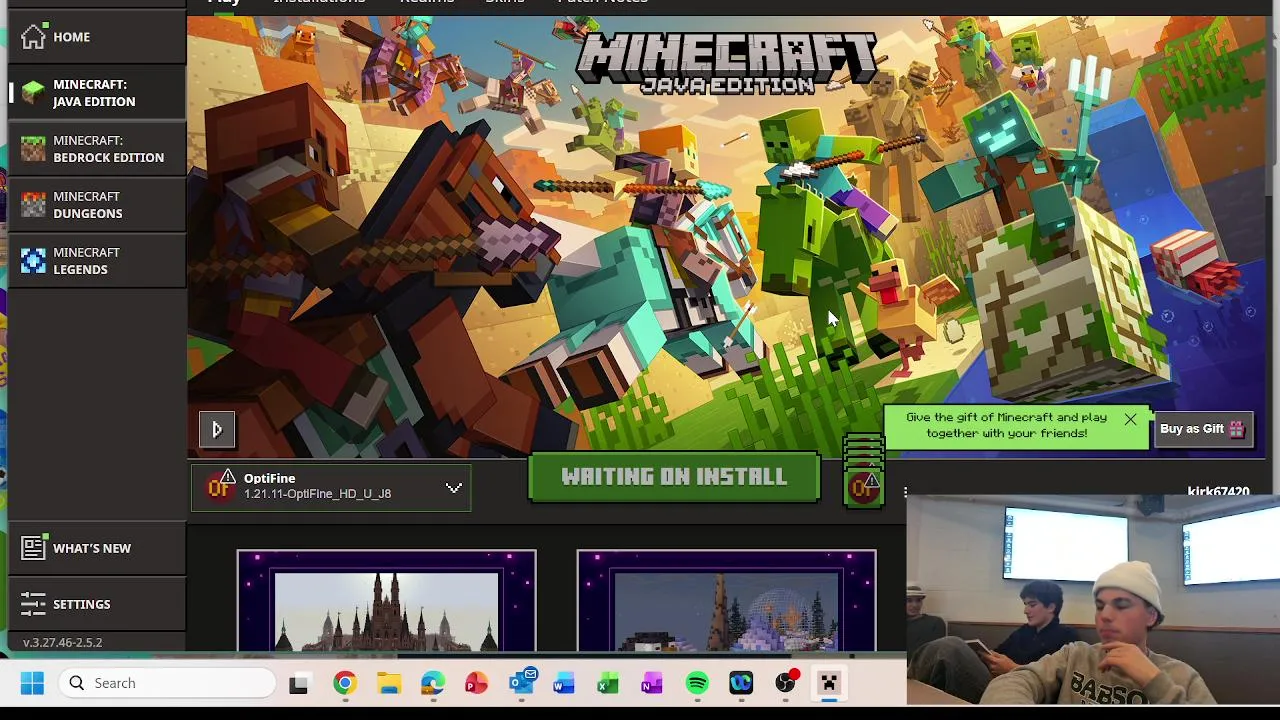Click the Buy as Gift button

pyautogui.click(x=1202, y=429)
